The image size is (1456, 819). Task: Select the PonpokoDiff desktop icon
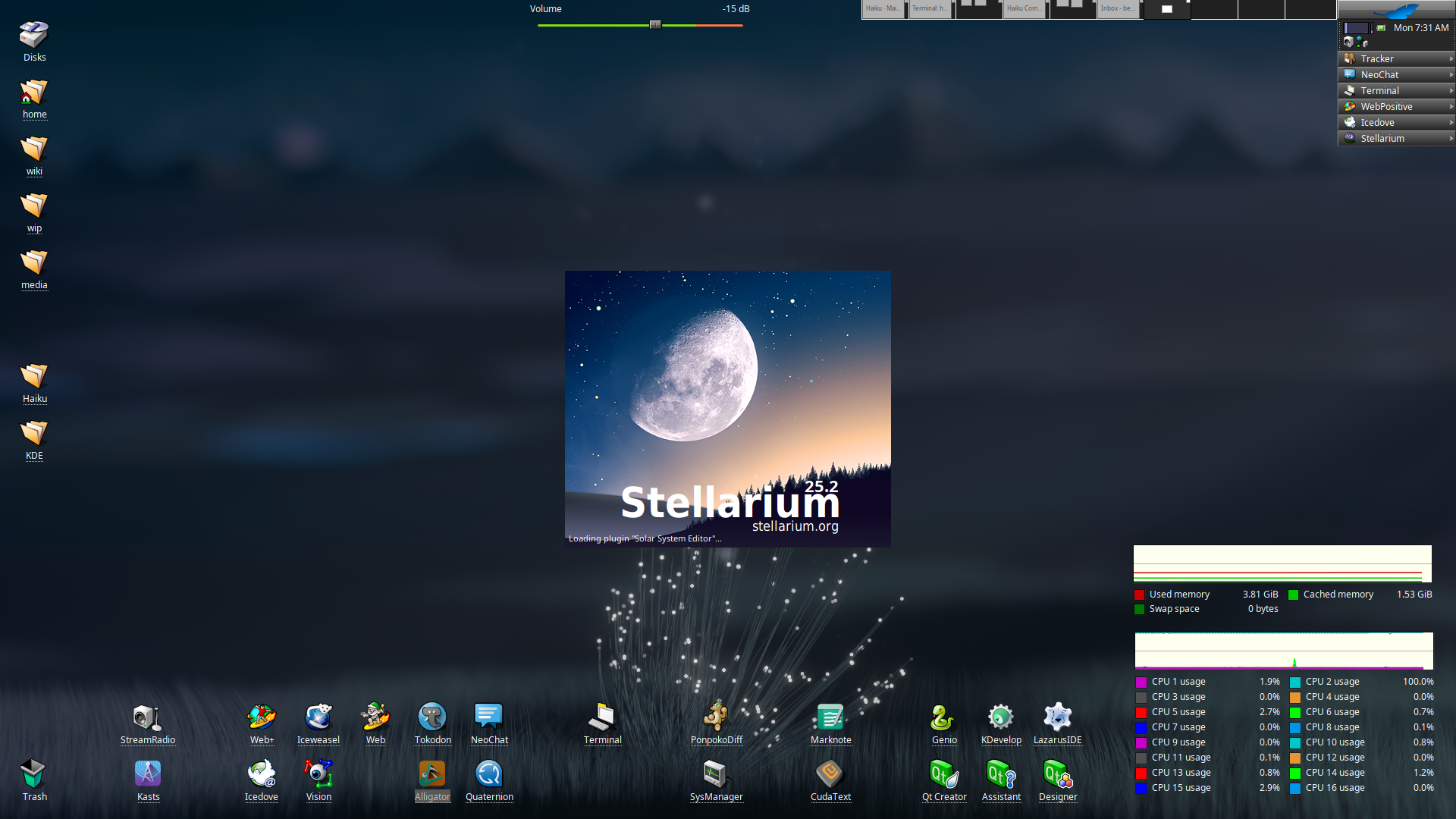pos(716,717)
